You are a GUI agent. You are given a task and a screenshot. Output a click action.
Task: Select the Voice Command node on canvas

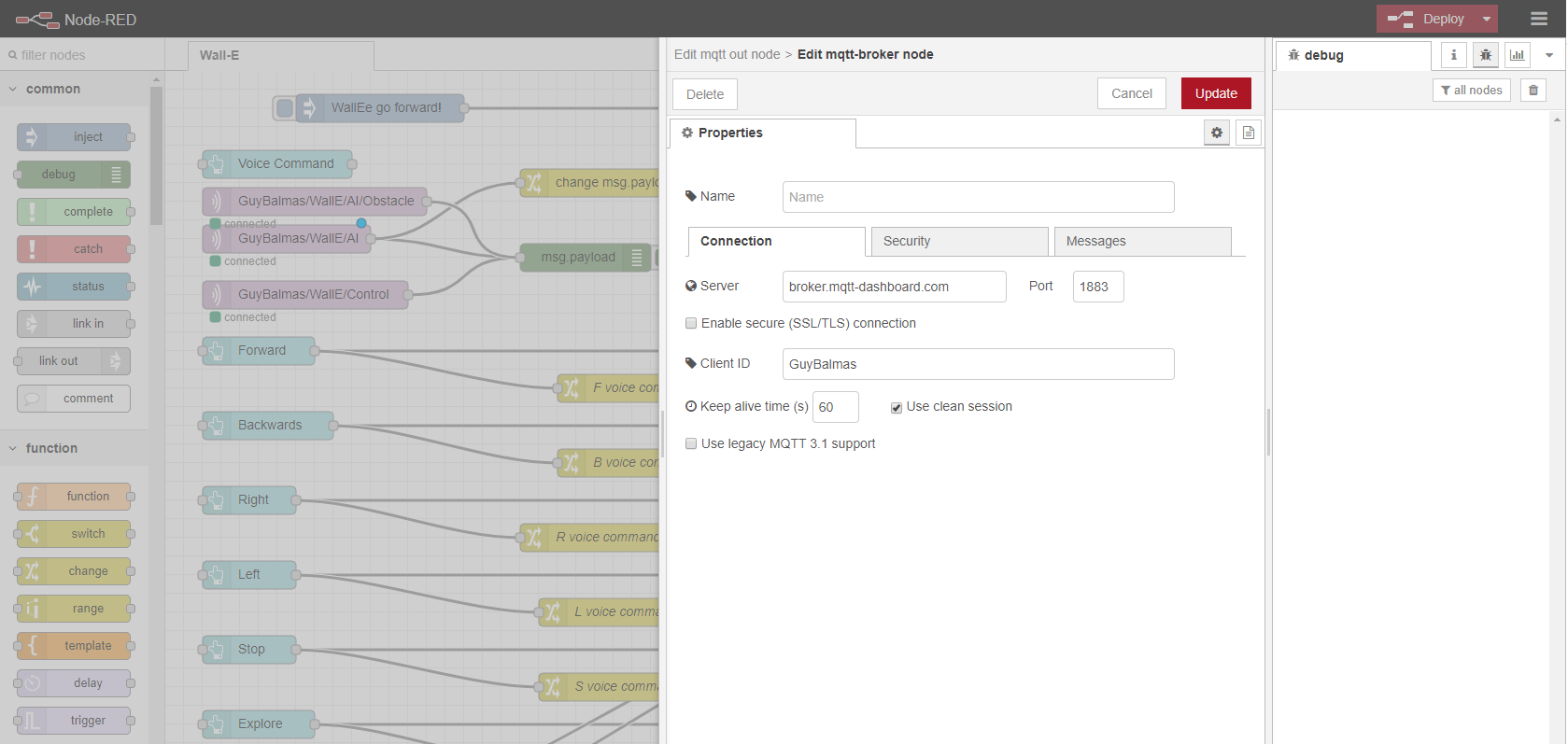(277, 164)
